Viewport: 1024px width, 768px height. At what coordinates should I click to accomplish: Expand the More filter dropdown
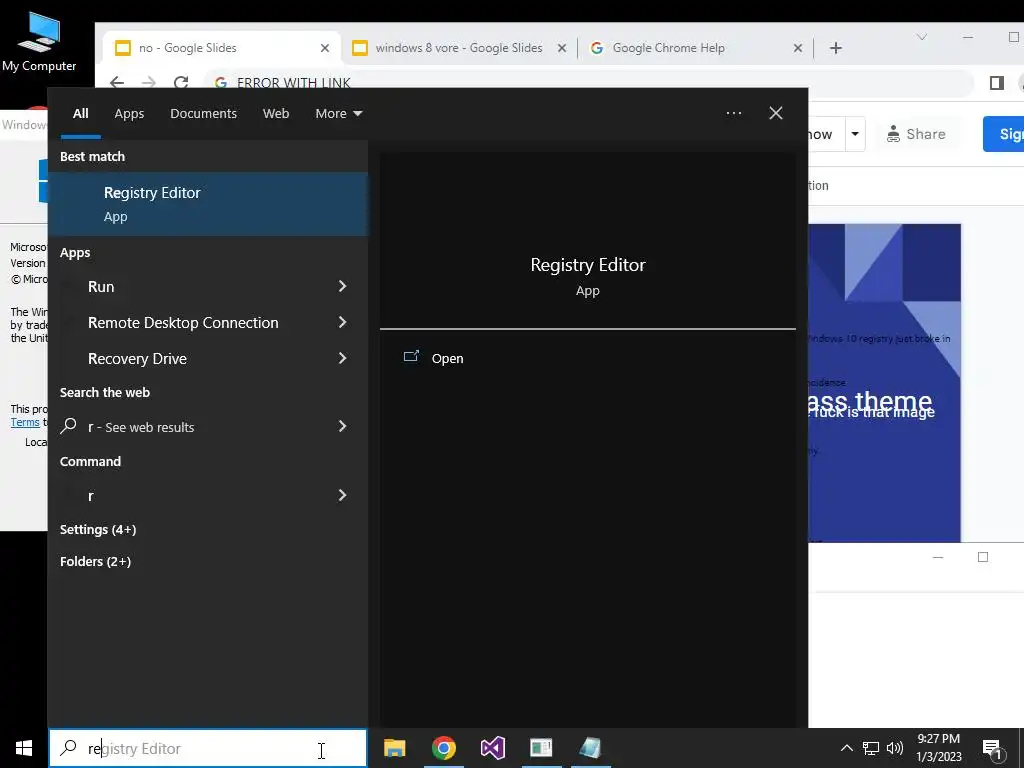click(x=338, y=114)
